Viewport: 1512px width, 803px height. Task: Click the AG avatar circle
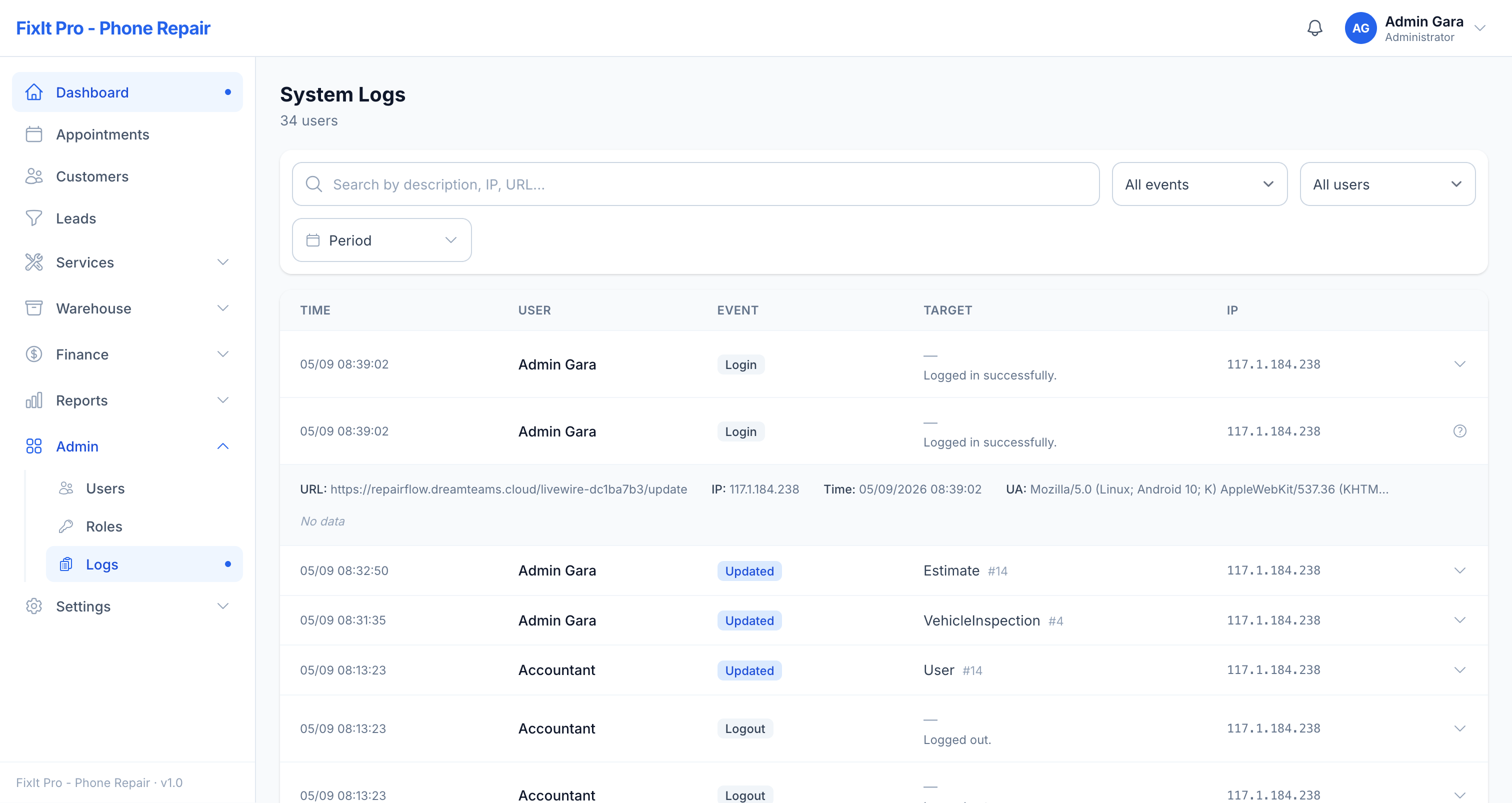point(1360,28)
